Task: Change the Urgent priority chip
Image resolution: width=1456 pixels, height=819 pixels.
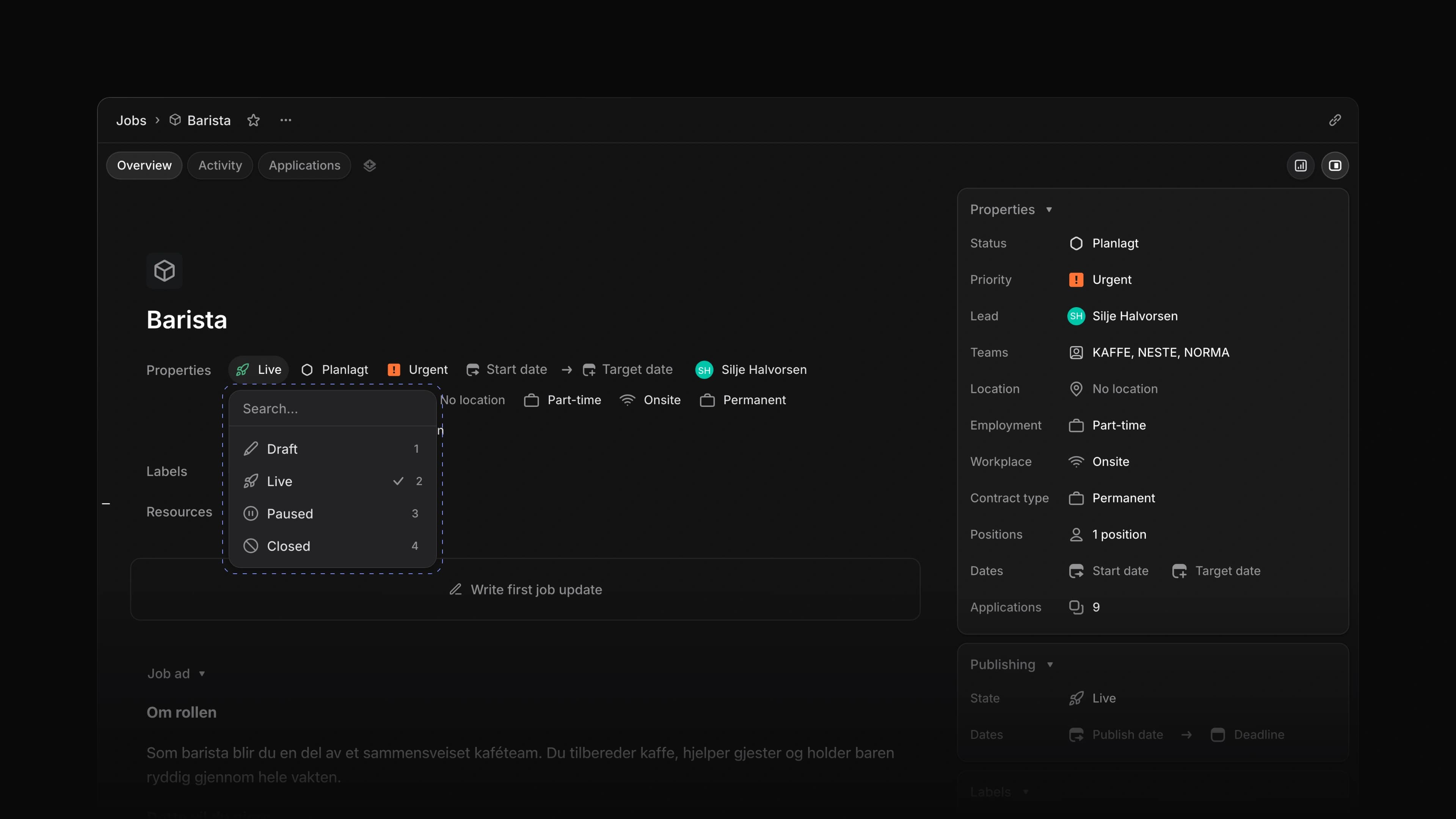Action: point(418,370)
